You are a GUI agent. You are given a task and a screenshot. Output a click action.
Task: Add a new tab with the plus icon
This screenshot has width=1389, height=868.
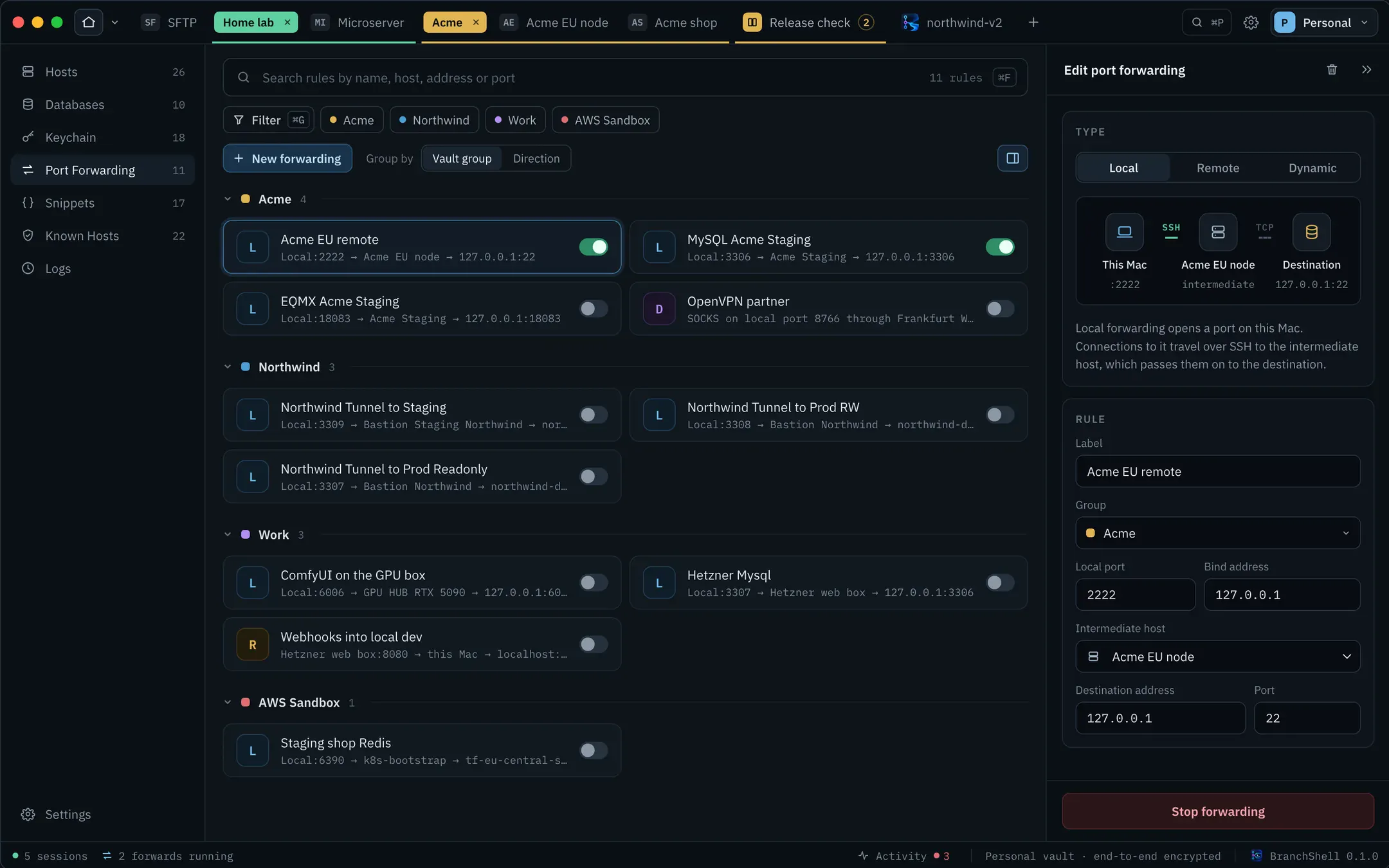[x=1033, y=23]
